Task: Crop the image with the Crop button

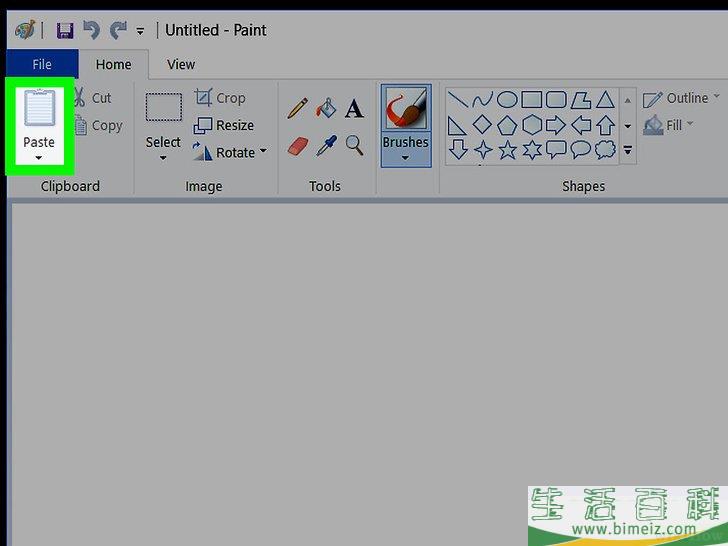Action: click(220, 98)
